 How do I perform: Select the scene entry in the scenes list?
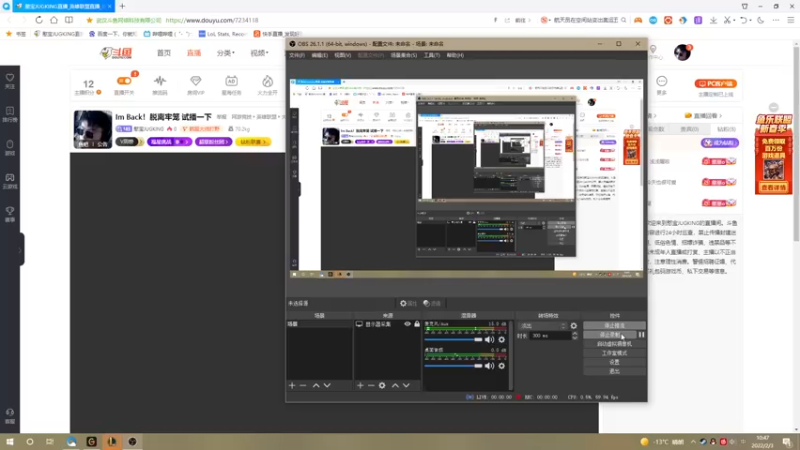(319, 324)
